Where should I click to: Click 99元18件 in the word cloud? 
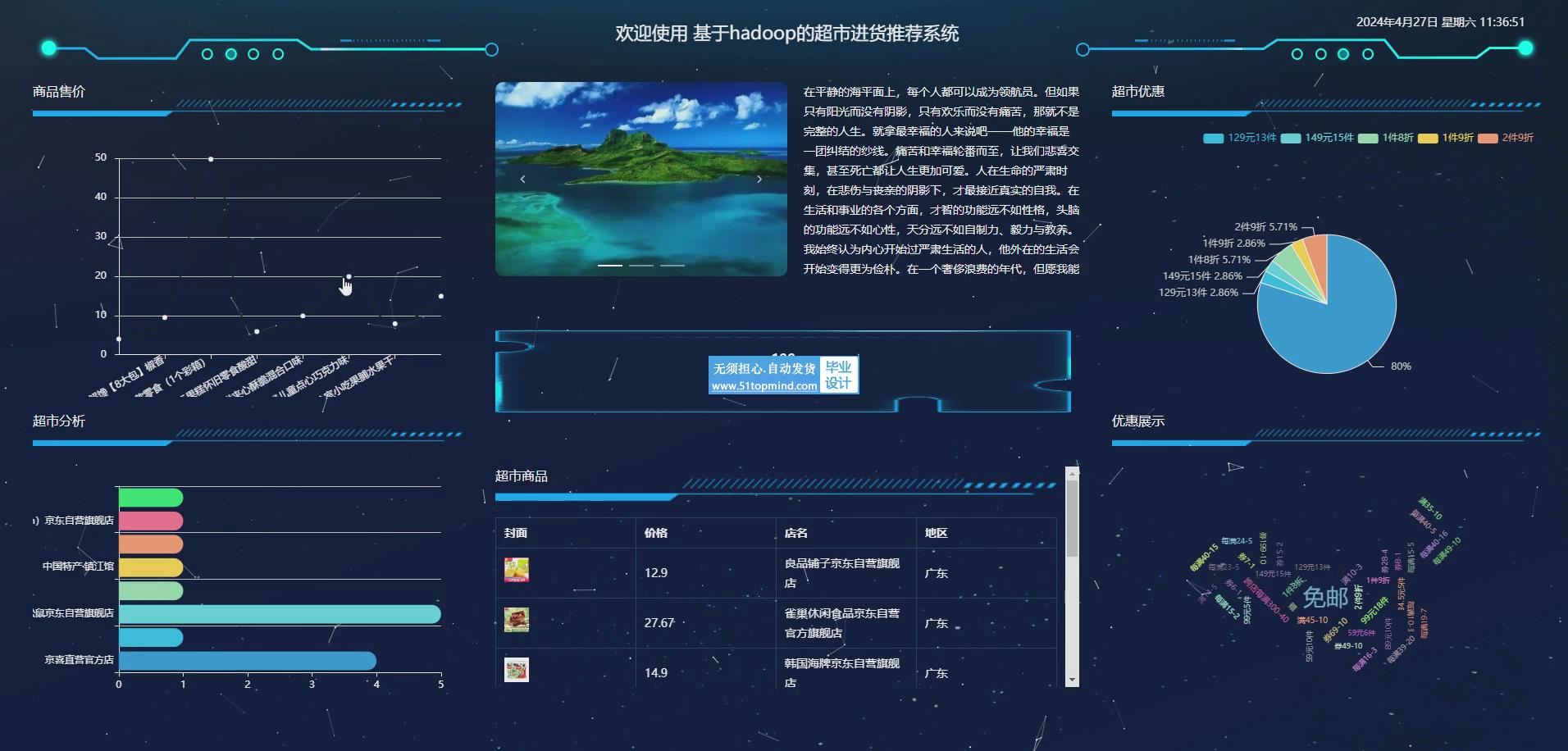coord(1375,611)
